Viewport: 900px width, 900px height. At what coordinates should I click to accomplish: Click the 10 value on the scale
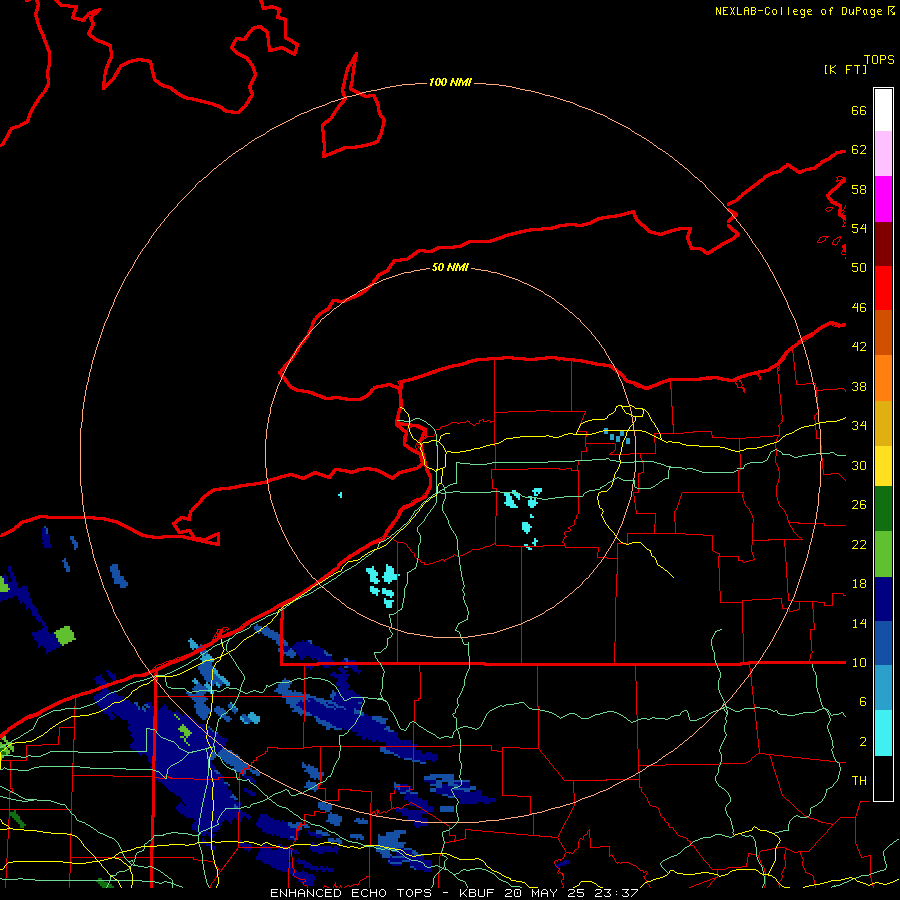tap(859, 662)
